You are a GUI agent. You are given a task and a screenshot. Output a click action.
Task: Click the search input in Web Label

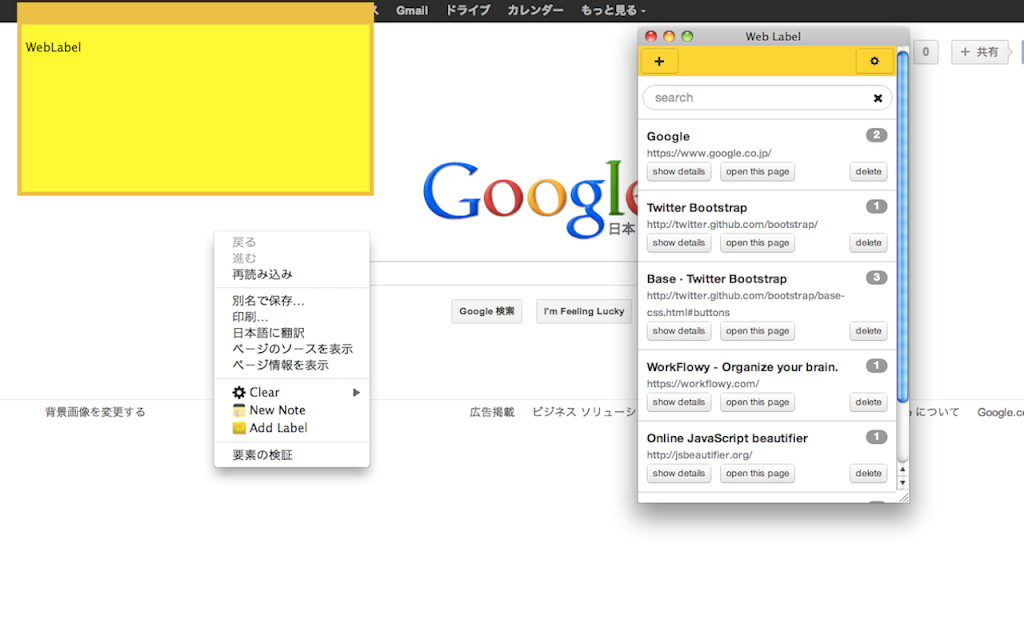(x=767, y=98)
